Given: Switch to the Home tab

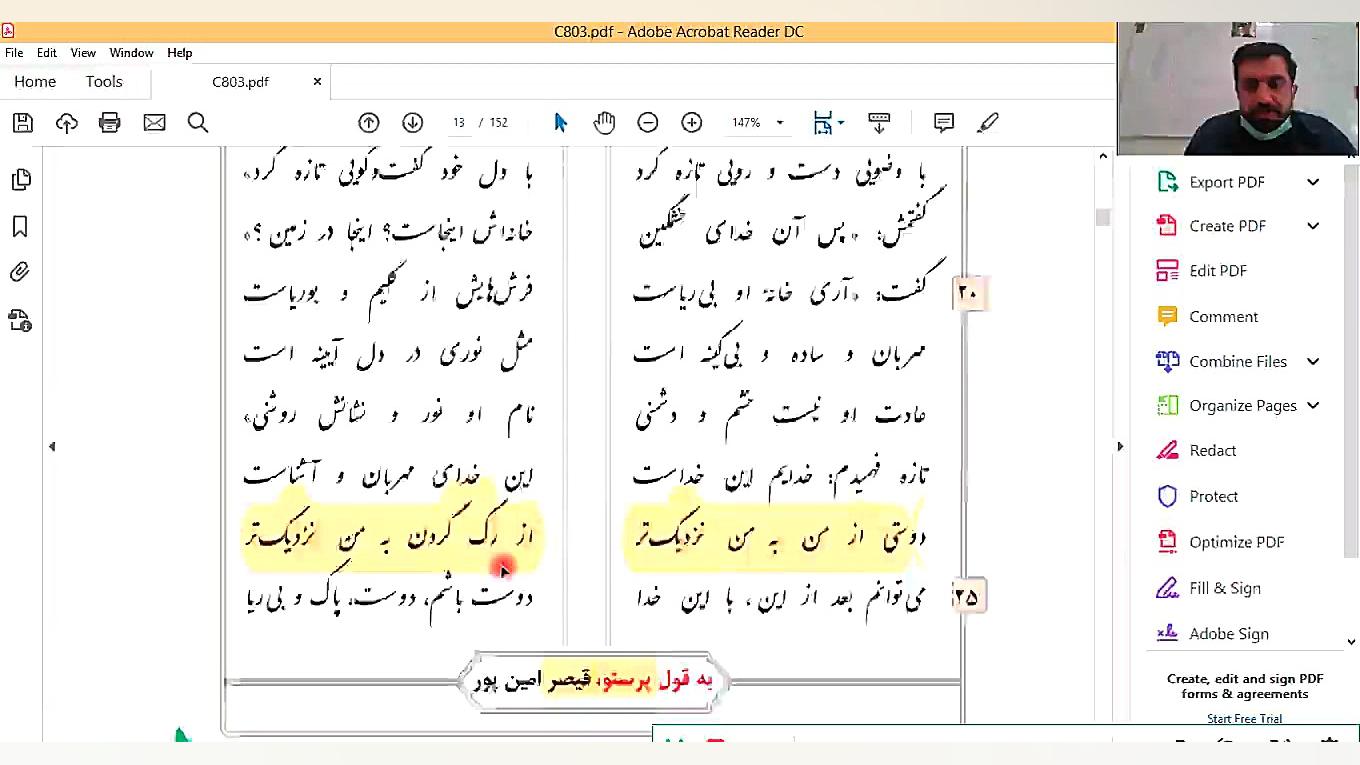Looking at the screenshot, I should [x=34, y=81].
